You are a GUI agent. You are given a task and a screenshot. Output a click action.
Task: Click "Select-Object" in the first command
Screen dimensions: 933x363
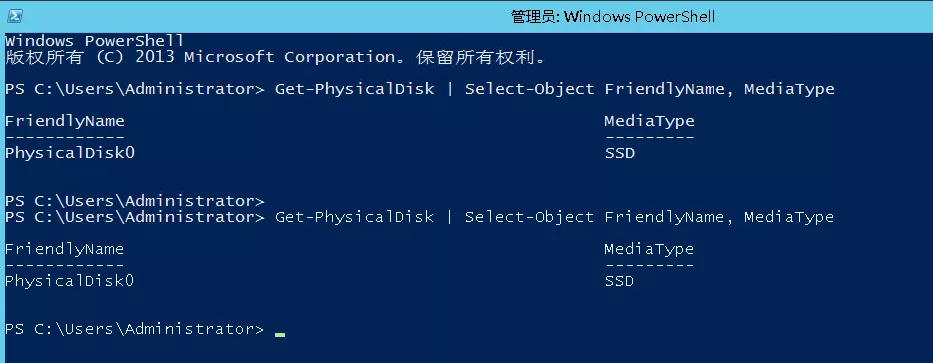(x=530, y=89)
